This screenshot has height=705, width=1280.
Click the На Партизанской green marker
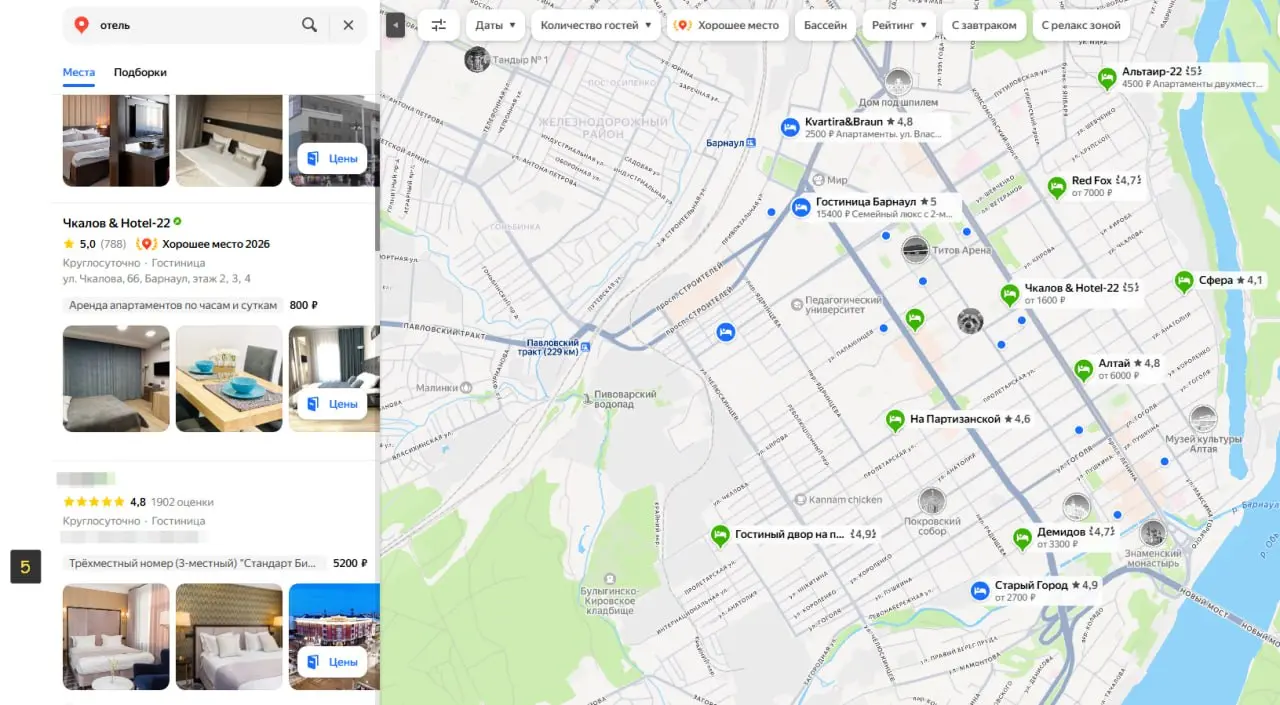coord(895,420)
